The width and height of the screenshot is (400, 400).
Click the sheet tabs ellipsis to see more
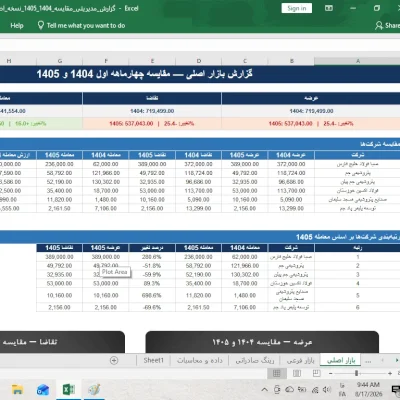point(368,360)
